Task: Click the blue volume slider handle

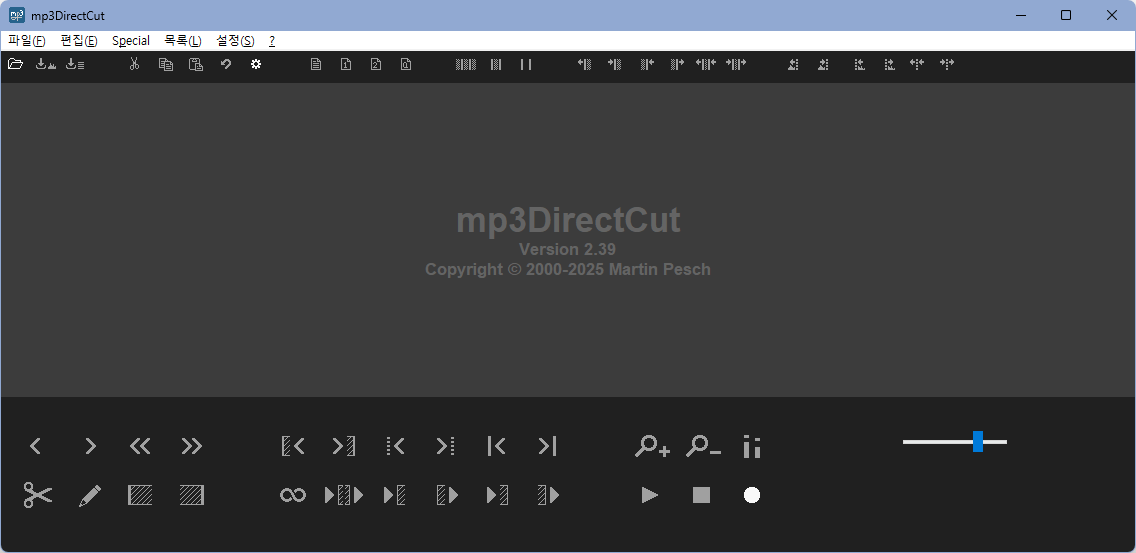Action: [978, 441]
